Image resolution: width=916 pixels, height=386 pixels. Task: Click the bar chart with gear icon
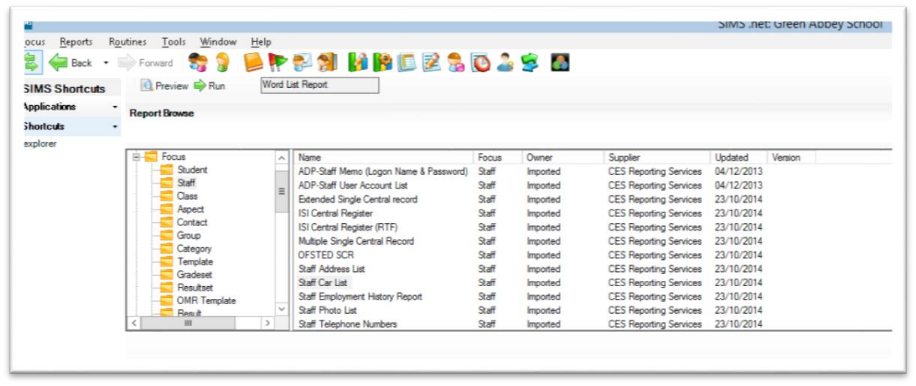pos(383,62)
